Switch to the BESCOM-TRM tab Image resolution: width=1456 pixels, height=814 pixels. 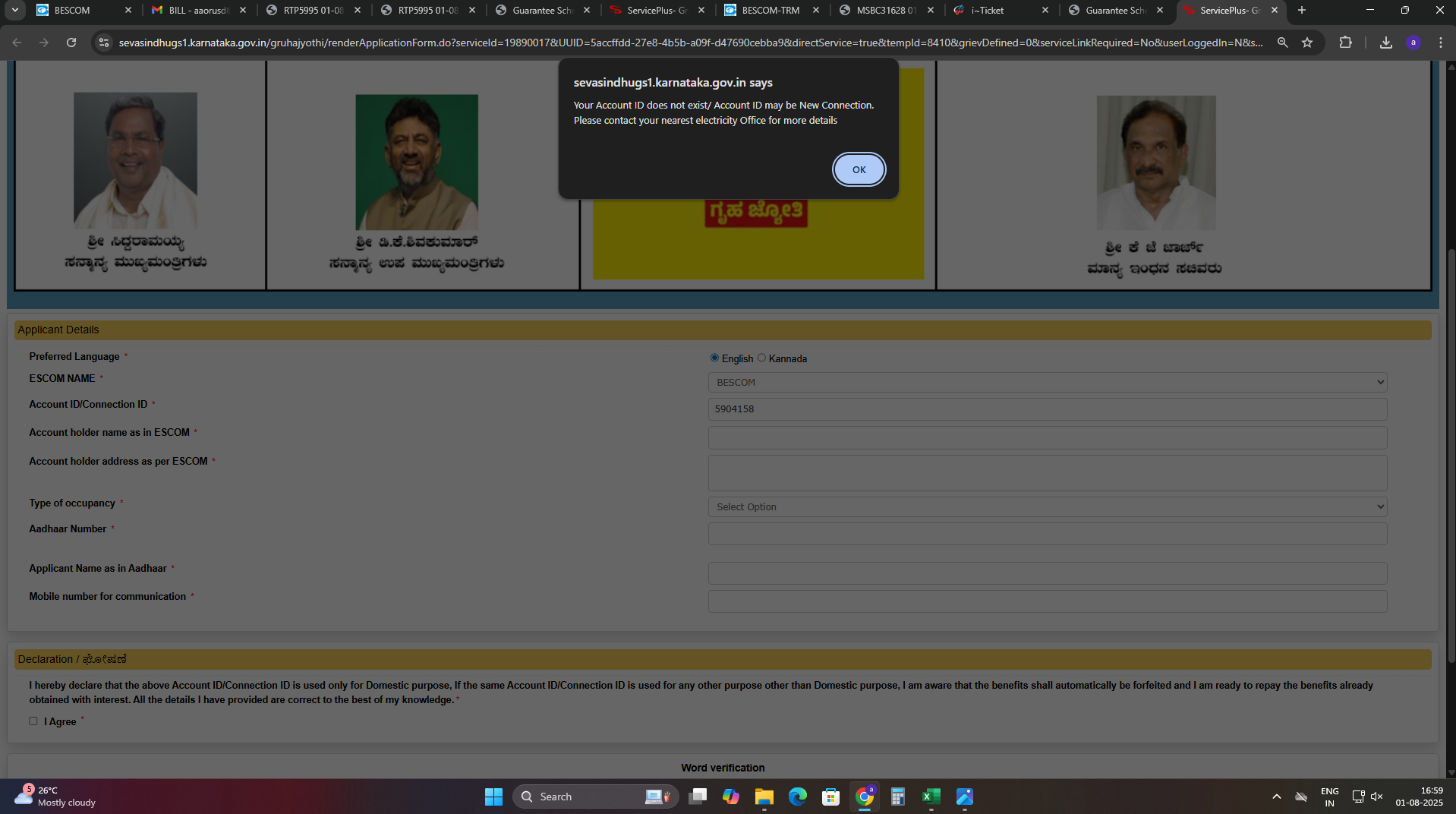771,10
